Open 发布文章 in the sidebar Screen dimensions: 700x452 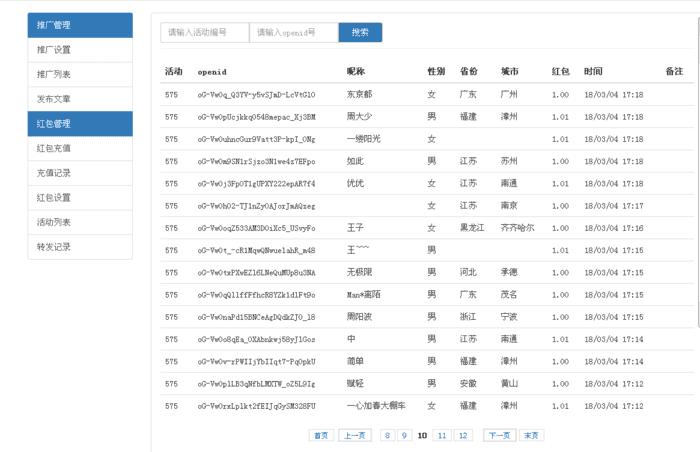[x=80, y=99]
